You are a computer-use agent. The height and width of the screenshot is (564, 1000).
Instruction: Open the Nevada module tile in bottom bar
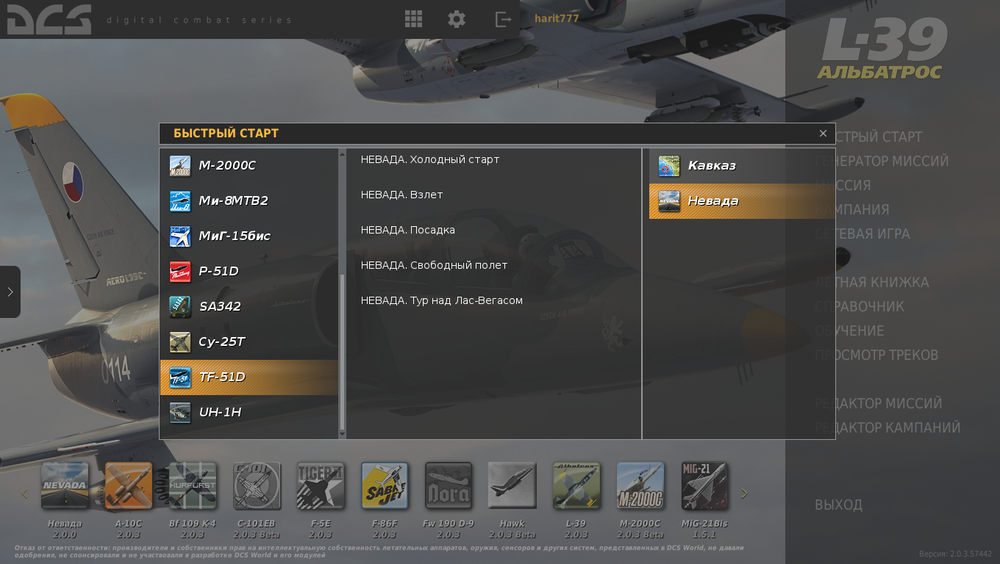64,486
